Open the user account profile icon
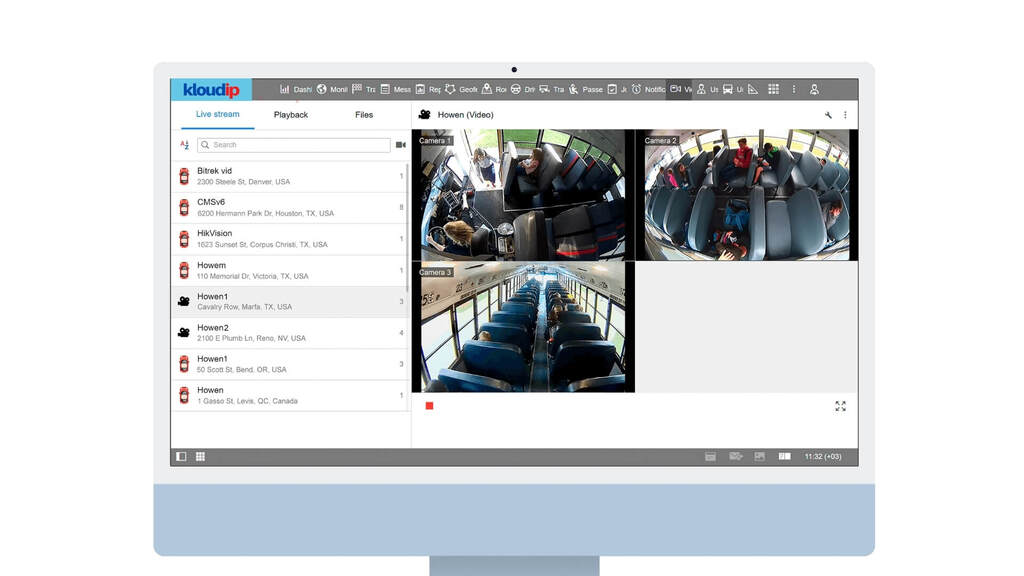1024x576 pixels. [814, 89]
